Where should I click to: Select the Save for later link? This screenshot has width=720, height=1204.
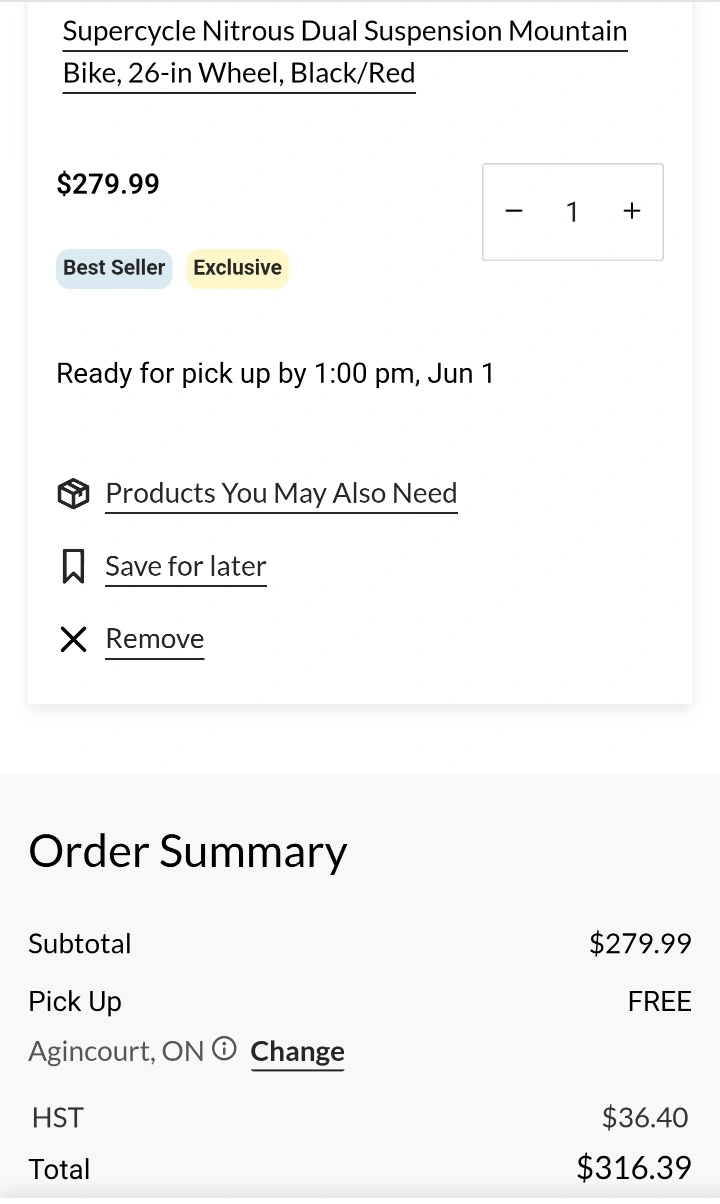(186, 566)
